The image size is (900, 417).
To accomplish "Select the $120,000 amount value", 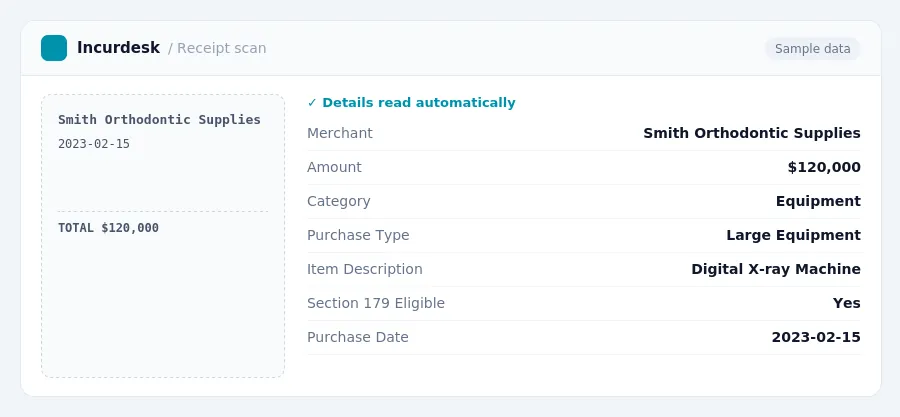I will click(x=824, y=167).
